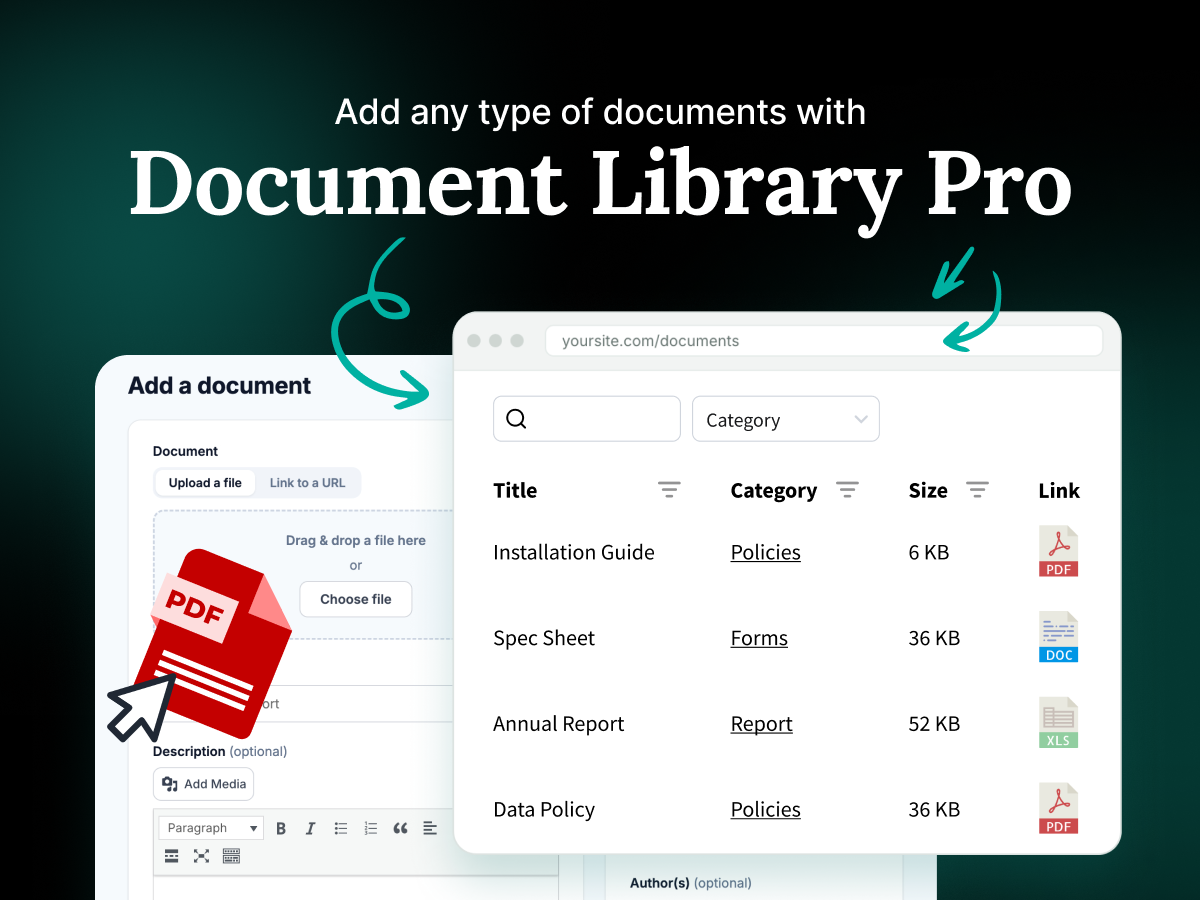Screen dimensions: 1200x900
Task: Click the document search field
Action: (x=587, y=419)
